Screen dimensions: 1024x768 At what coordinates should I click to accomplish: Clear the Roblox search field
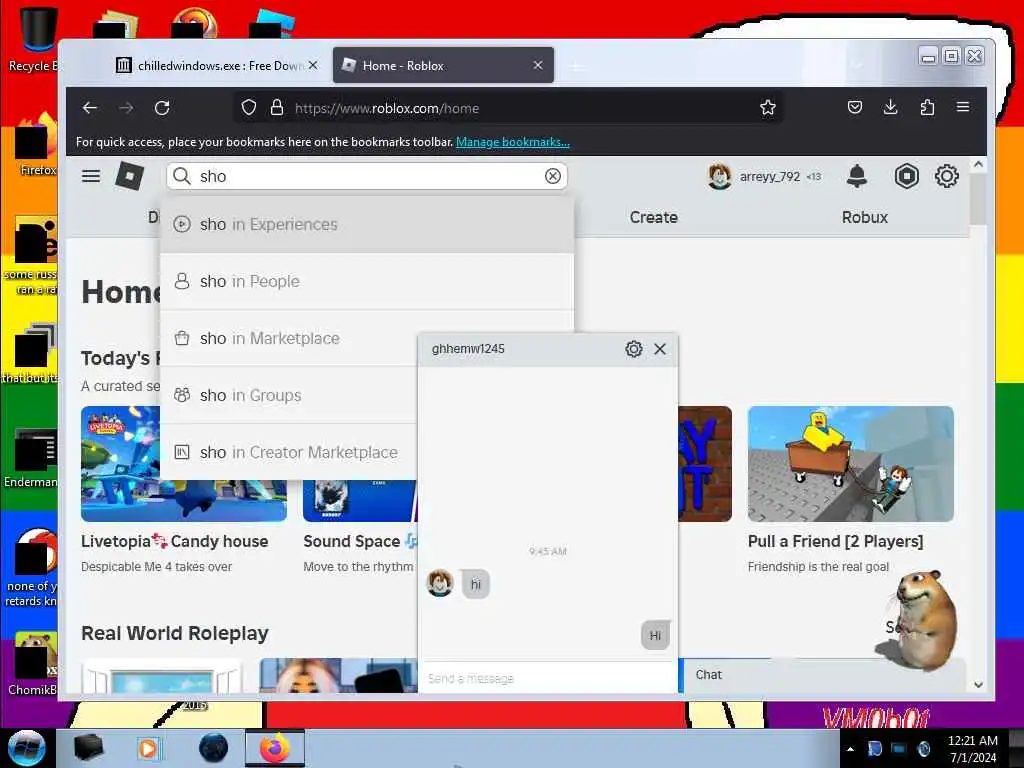[552, 176]
